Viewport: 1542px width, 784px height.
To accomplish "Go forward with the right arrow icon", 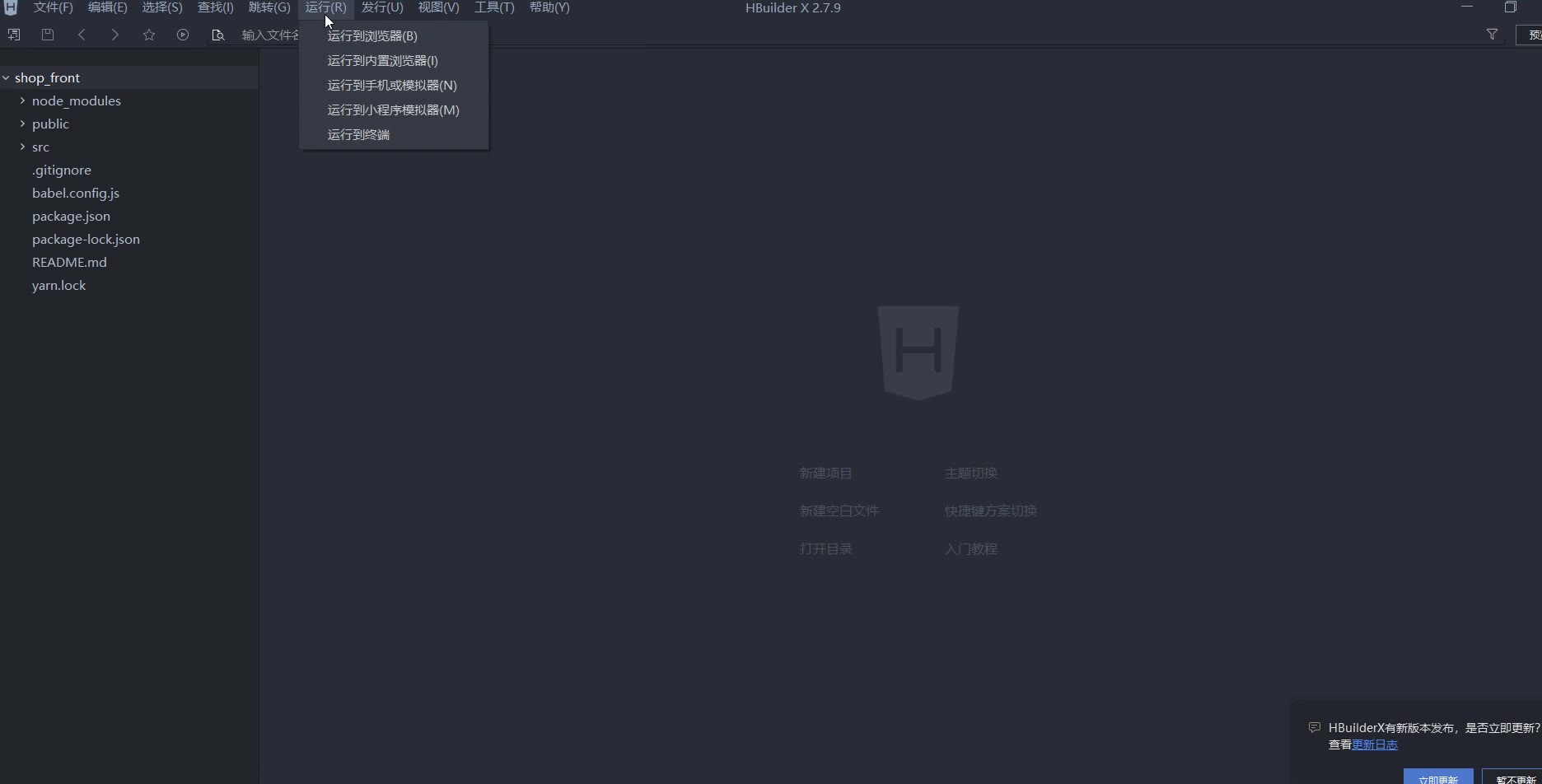I will (x=115, y=35).
